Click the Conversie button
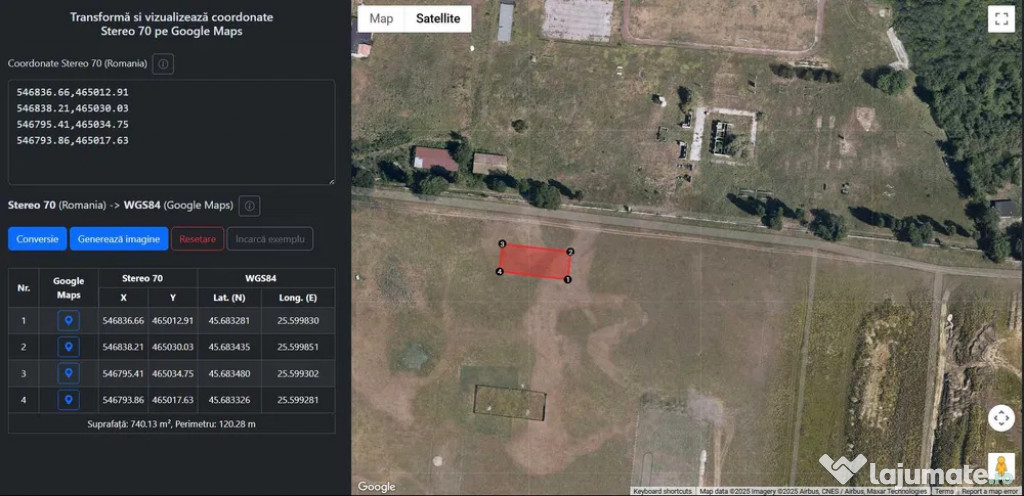Viewport: 1024px width, 496px height. point(37,239)
